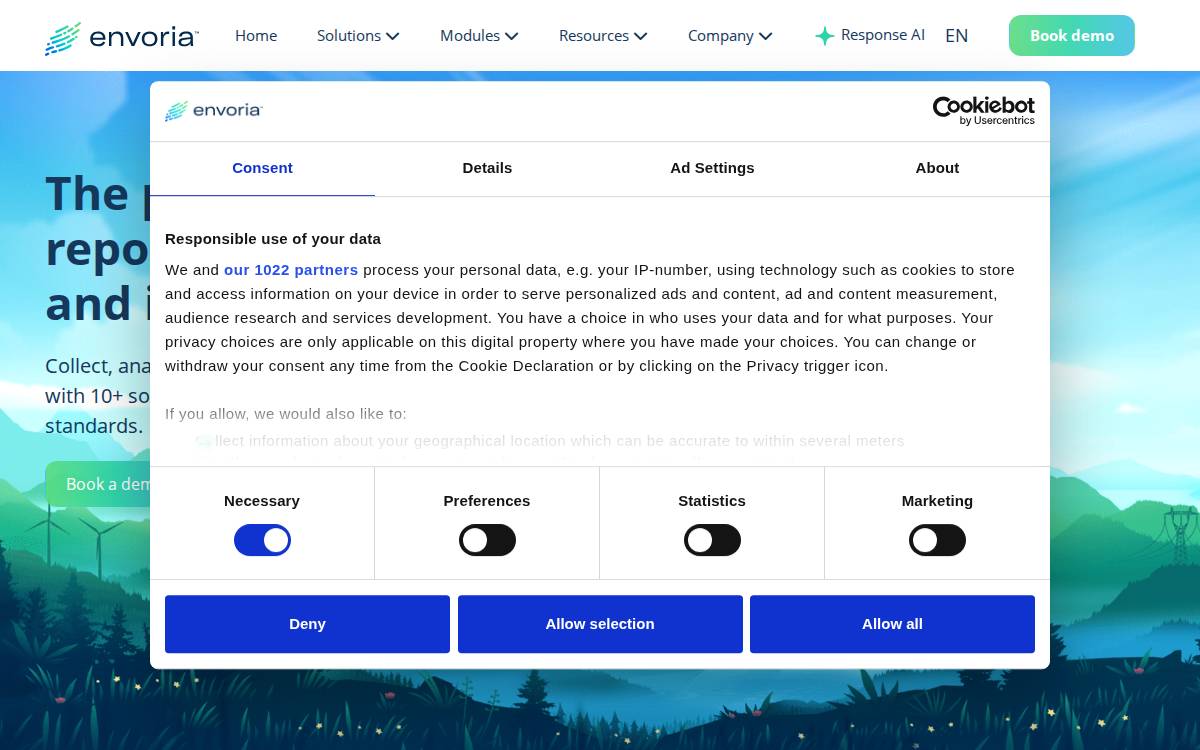Click the Book demo header button
This screenshot has width=1200, height=750.
click(x=1072, y=36)
